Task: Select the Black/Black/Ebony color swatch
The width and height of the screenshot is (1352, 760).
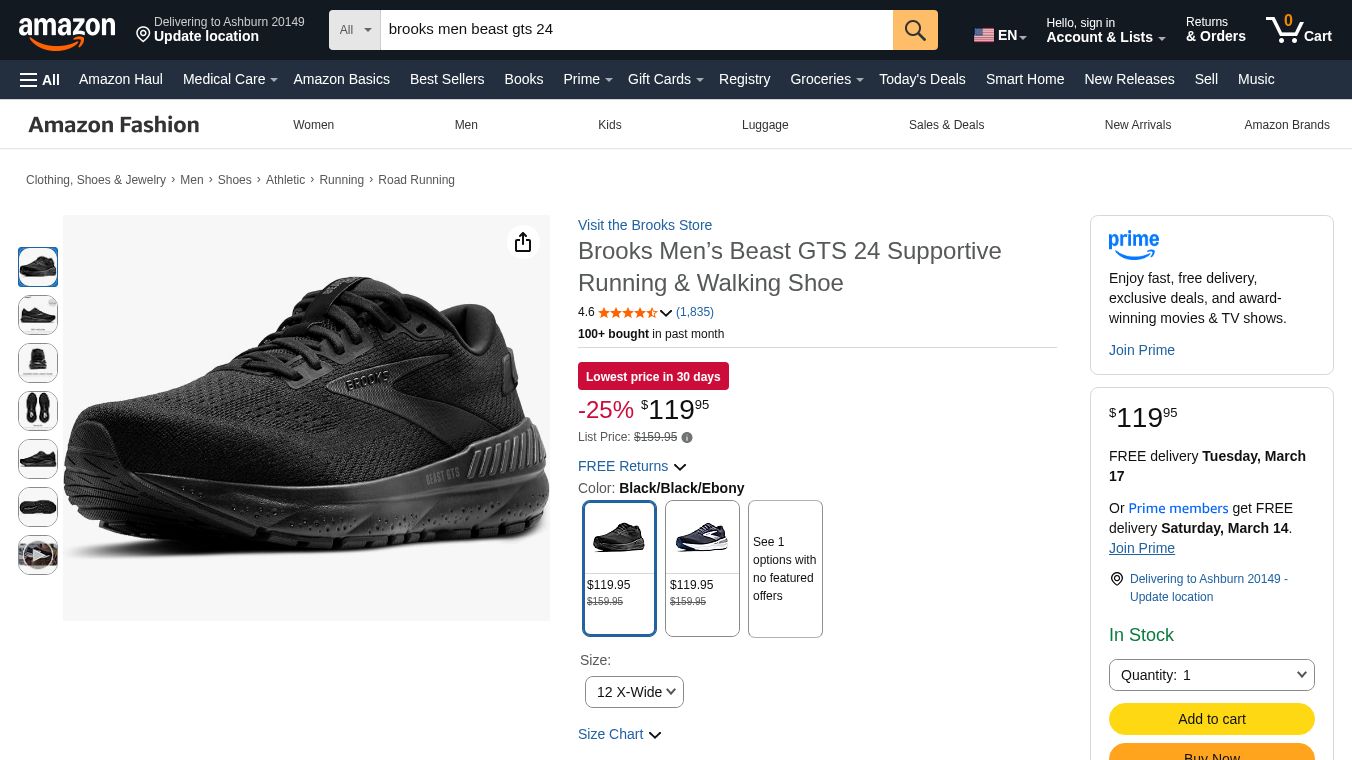Action: click(619, 567)
